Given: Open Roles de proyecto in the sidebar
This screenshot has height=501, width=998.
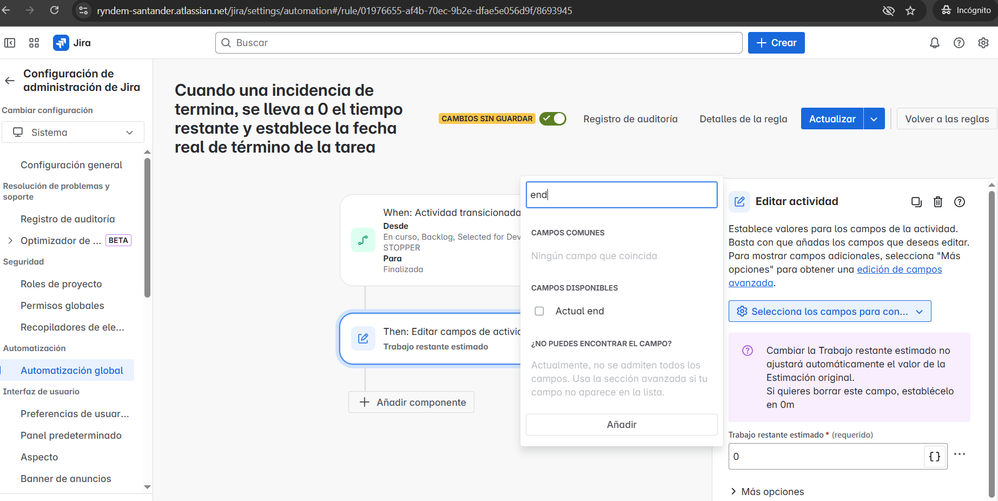Looking at the screenshot, I should coord(61,284).
